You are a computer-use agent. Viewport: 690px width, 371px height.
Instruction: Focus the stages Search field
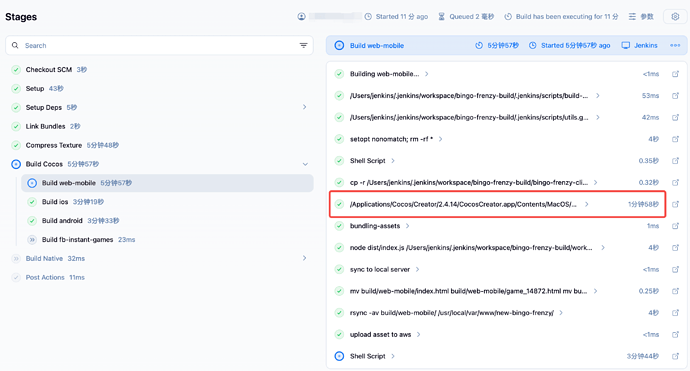pos(159,45)
